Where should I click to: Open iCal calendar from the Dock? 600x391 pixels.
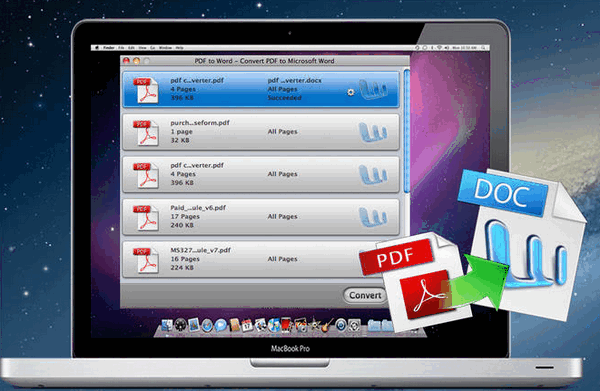[x=248, y=325]
